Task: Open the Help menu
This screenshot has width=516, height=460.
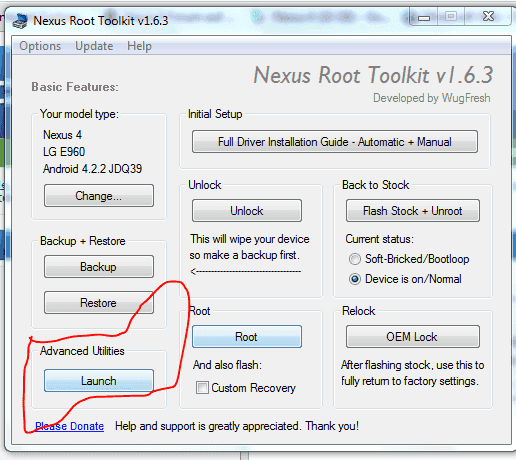Action: point(139,46)
